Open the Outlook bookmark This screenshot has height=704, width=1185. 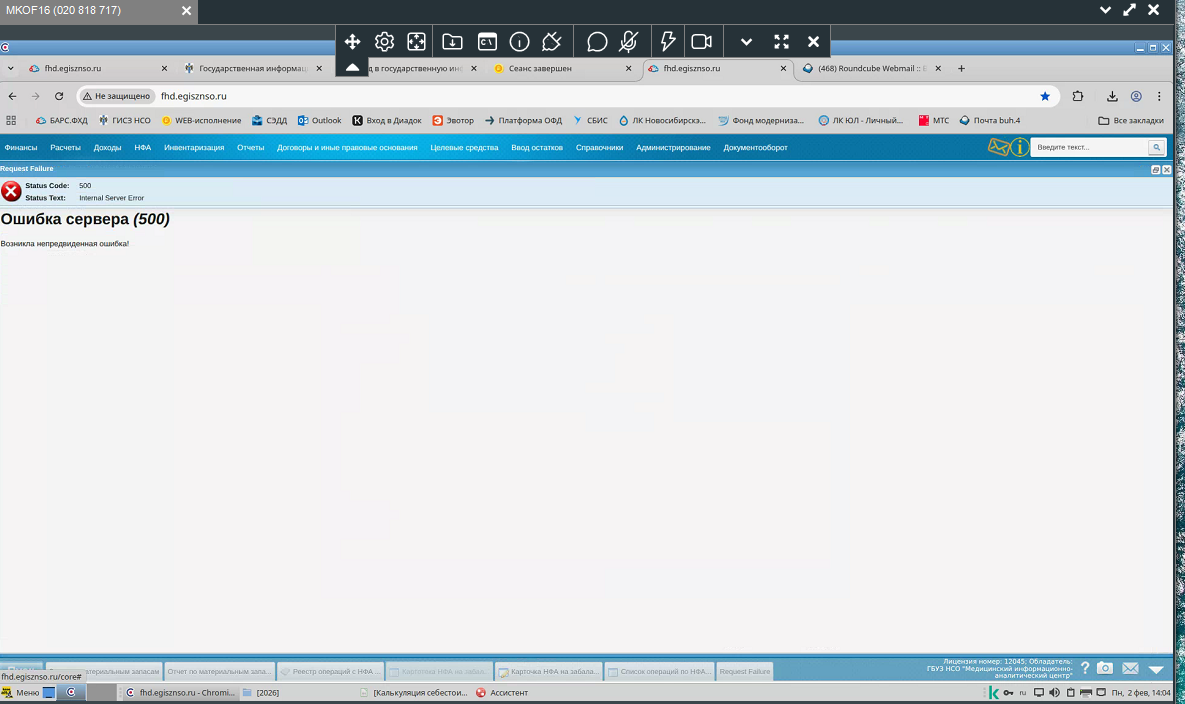(319, 120)
